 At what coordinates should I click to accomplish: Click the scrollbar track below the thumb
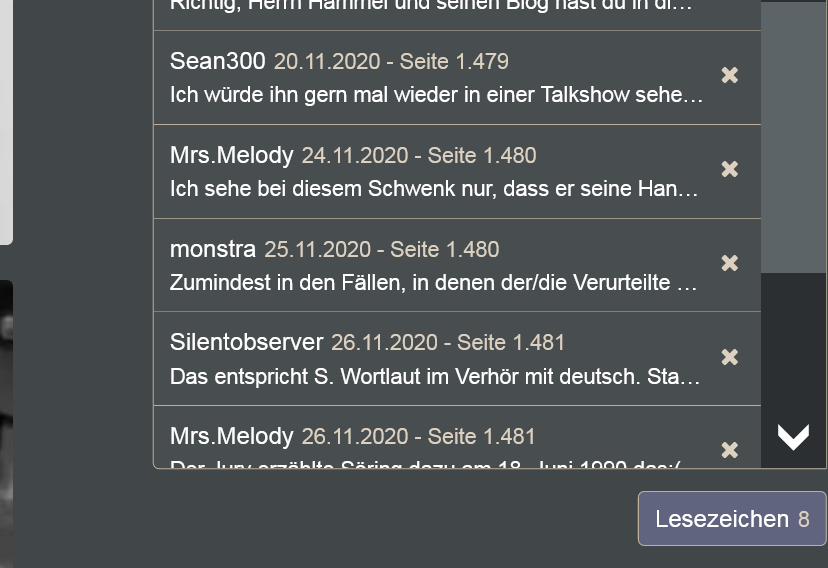(x=793, y=343)
